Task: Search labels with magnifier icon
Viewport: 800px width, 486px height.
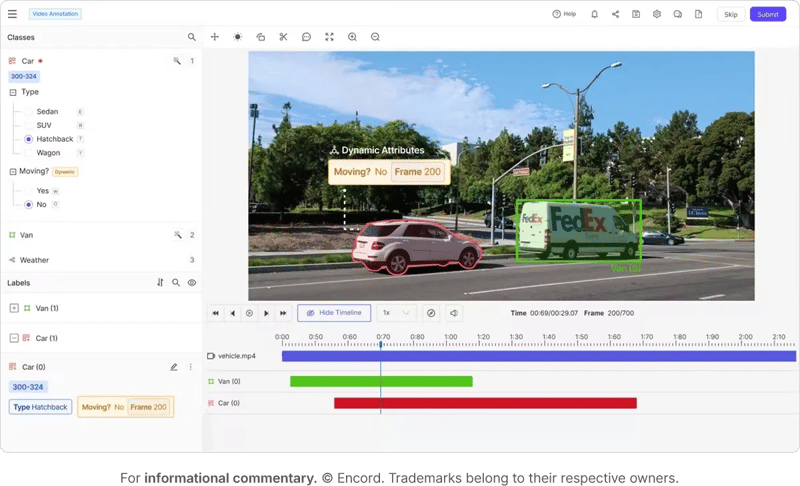Action: pos(176,283)
